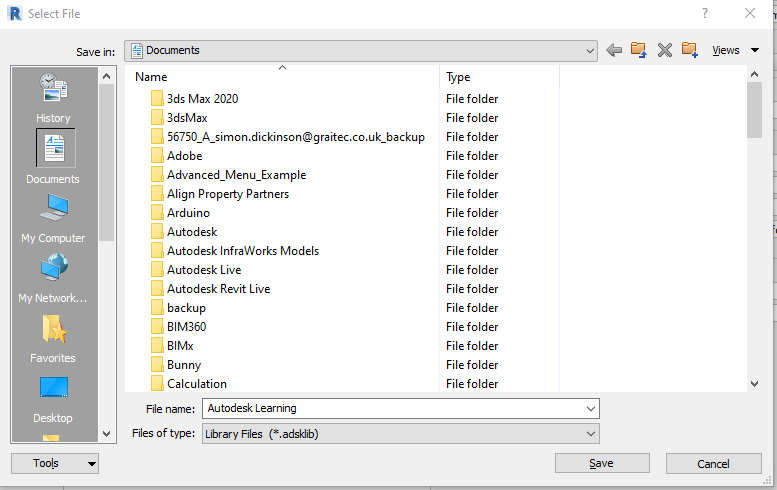This screenshot has width=777, height=490.
Task: Expand the File name history dropdown arrow
Action: coord(591,409)
